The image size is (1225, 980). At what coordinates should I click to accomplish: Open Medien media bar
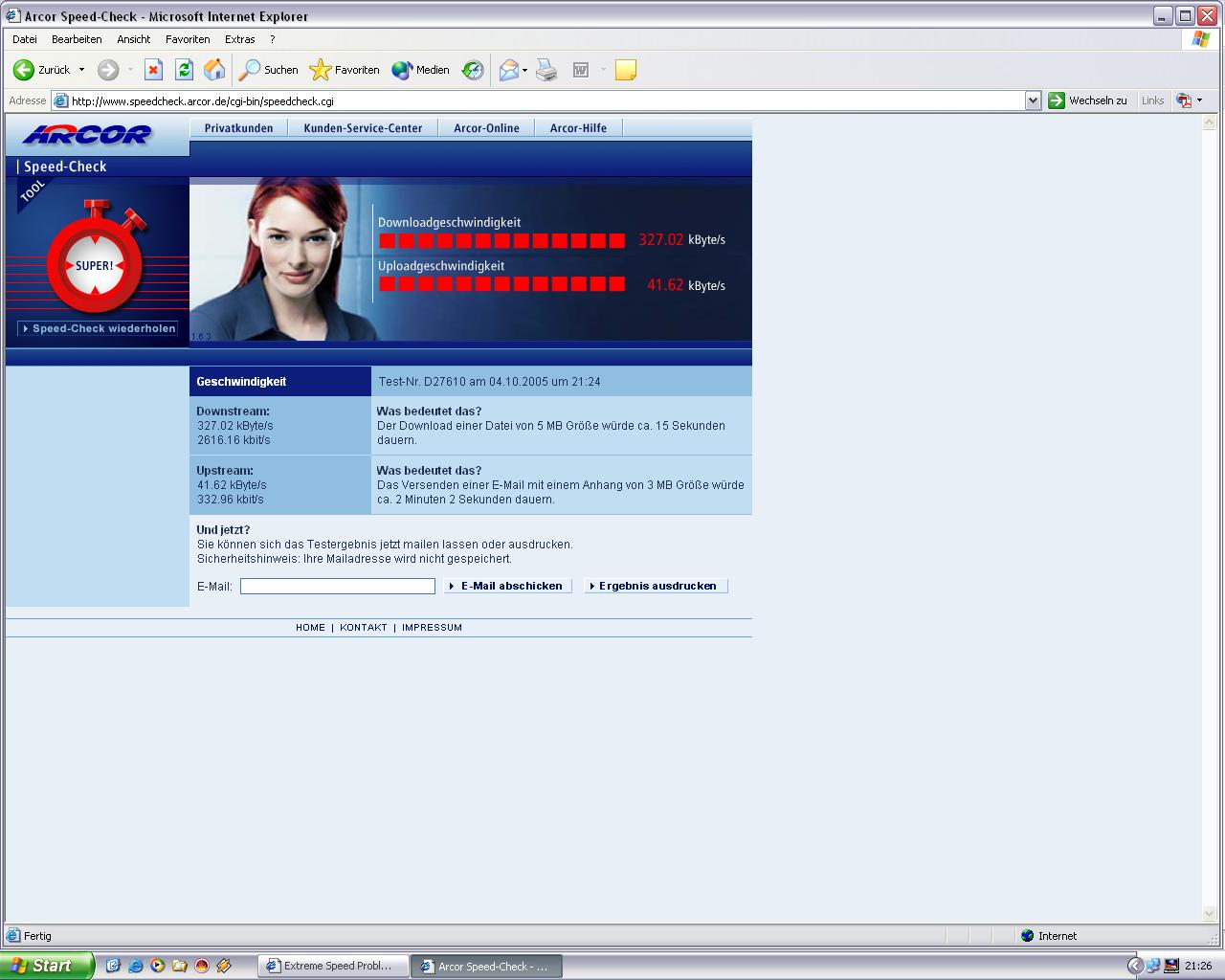[x=420, y=70]
